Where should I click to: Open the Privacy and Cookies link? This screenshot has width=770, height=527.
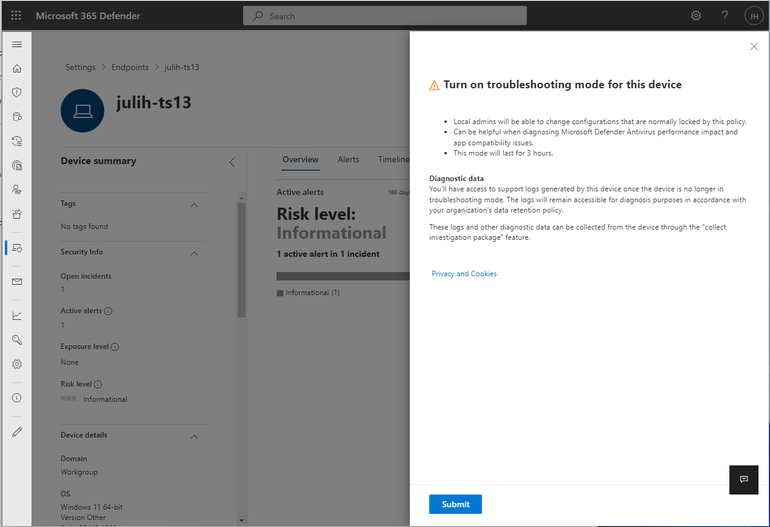click(x=464, y=274)
